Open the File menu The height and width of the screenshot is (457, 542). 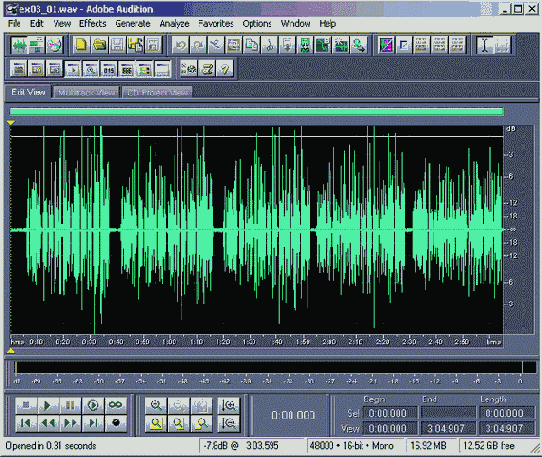click(14, 24)
